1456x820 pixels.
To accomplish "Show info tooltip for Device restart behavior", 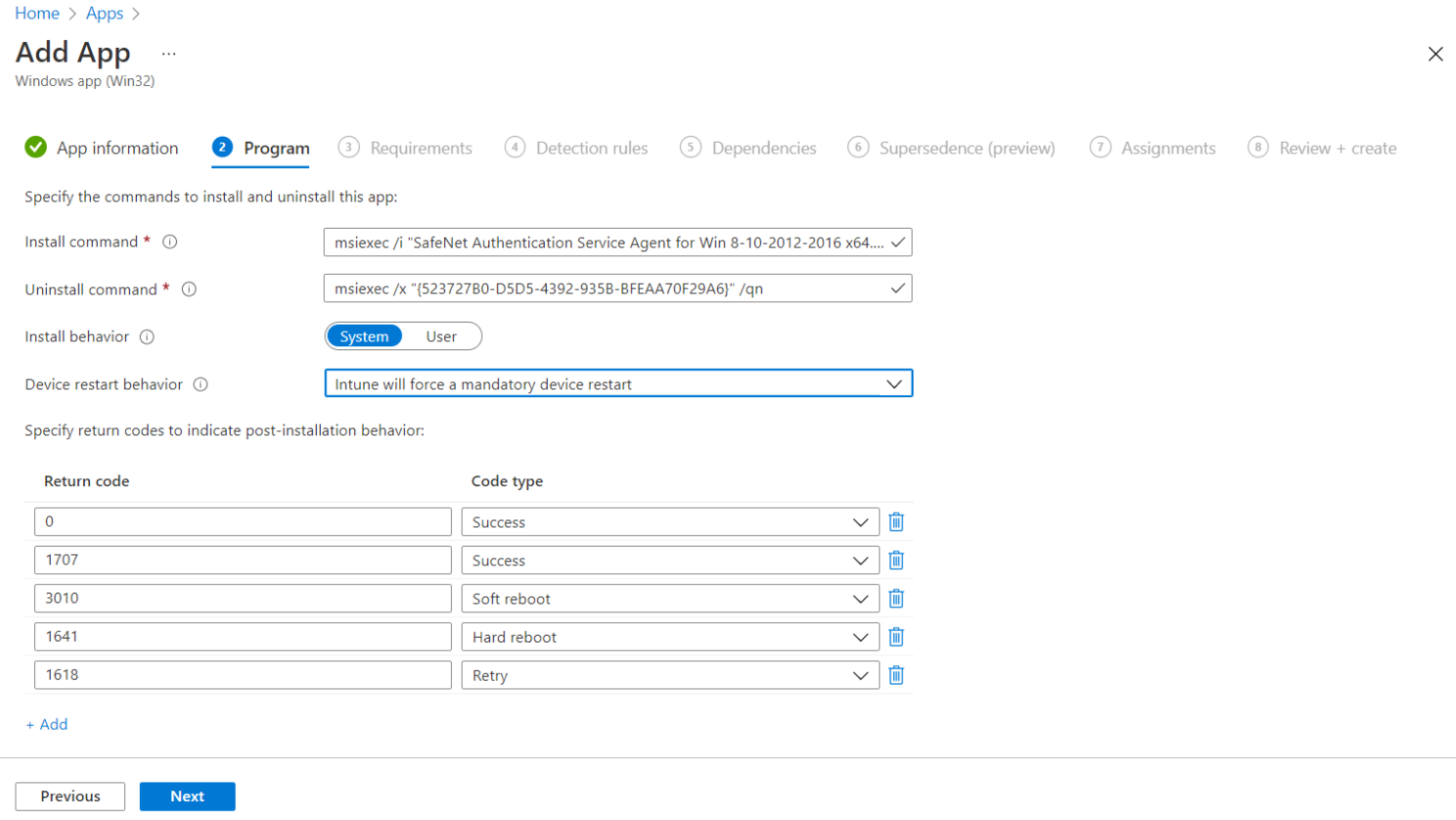I will click(201, 385).
